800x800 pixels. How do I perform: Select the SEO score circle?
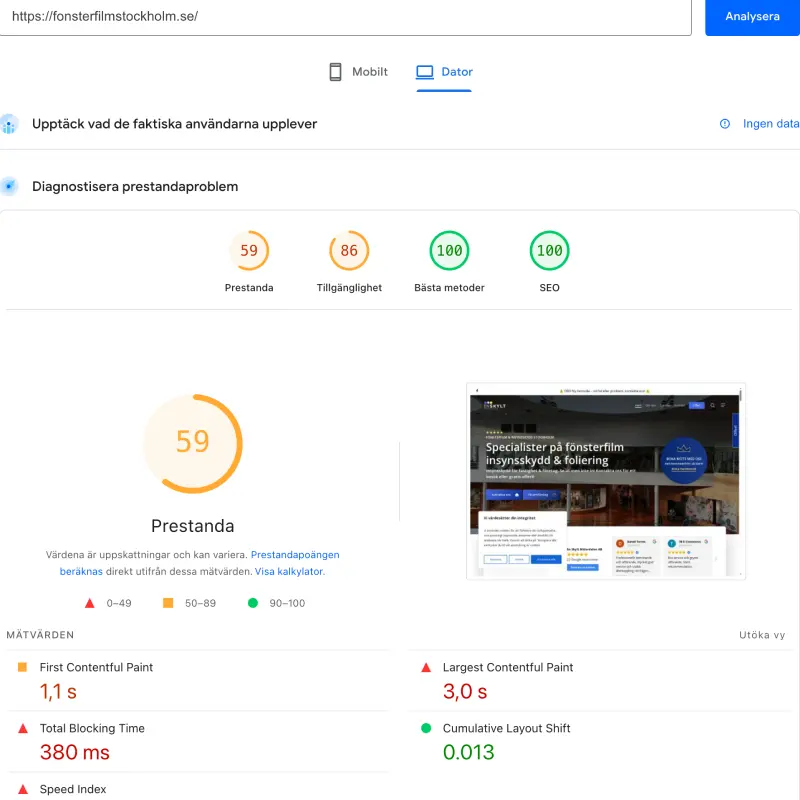click(x=549, y=251)
